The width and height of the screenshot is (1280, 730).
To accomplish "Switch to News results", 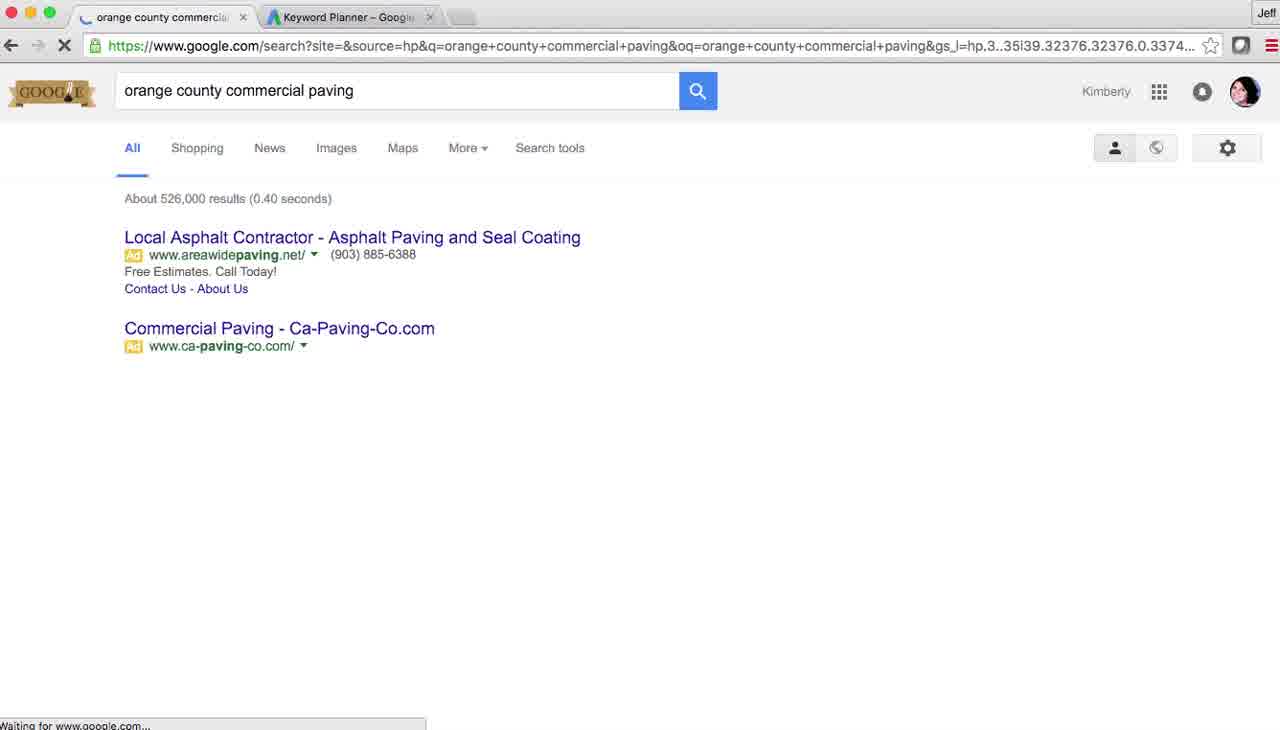I will (x=270, y=148).
